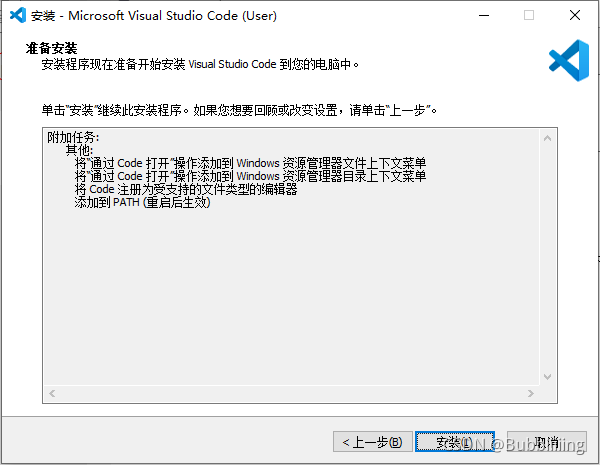Screen dimensions: 600x465
Task: Click the 安装 (Install) button
Action: (x=455, y=442)
